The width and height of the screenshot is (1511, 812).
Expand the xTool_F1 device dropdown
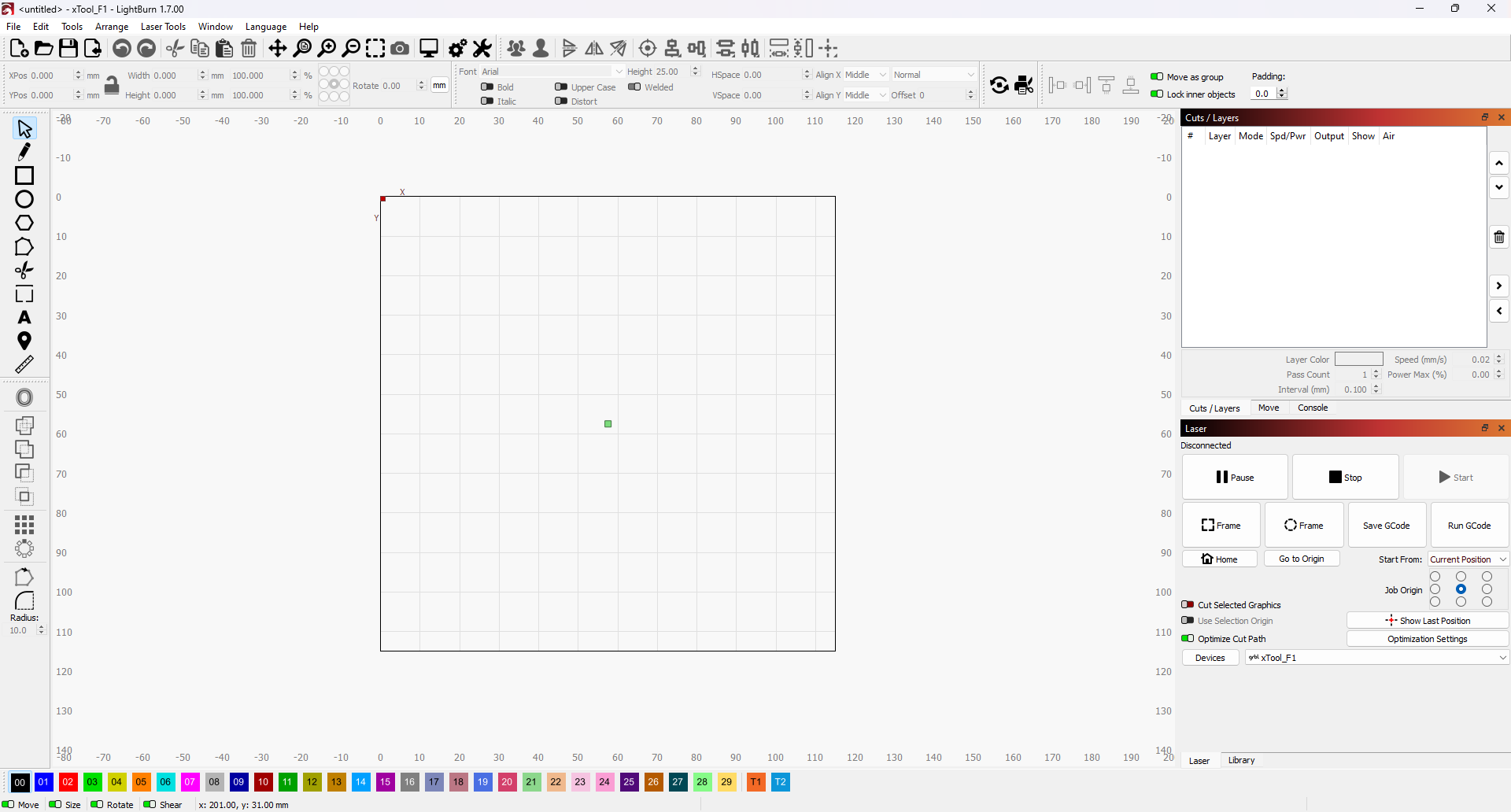[1376, 658]
